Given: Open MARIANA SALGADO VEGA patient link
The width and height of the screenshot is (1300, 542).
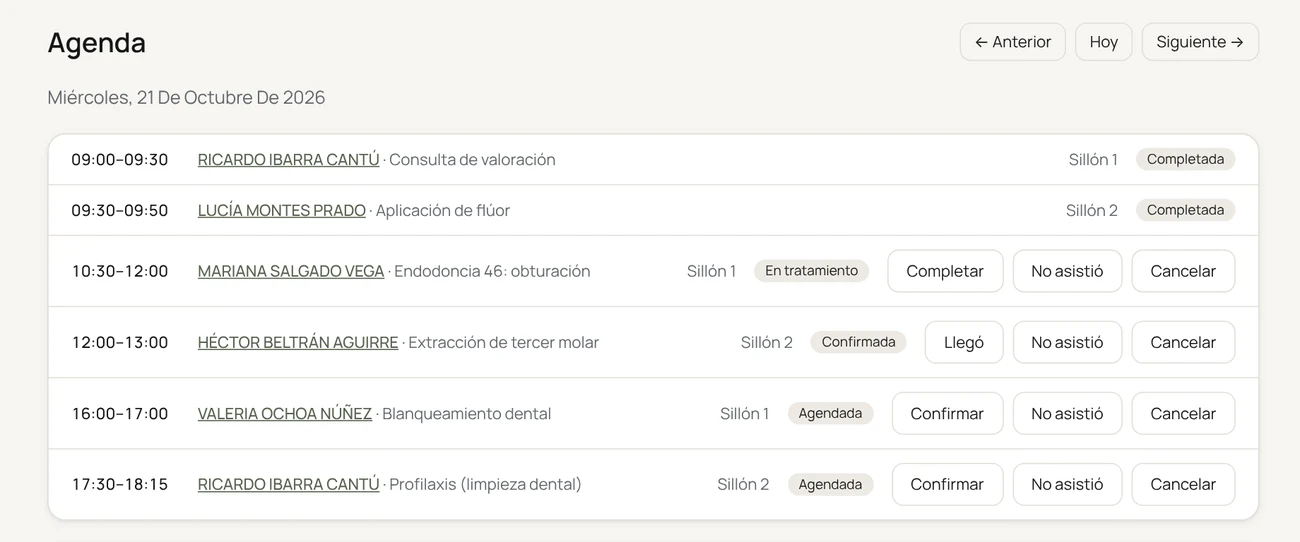Looking at the screenshot, I should (291, 271).
